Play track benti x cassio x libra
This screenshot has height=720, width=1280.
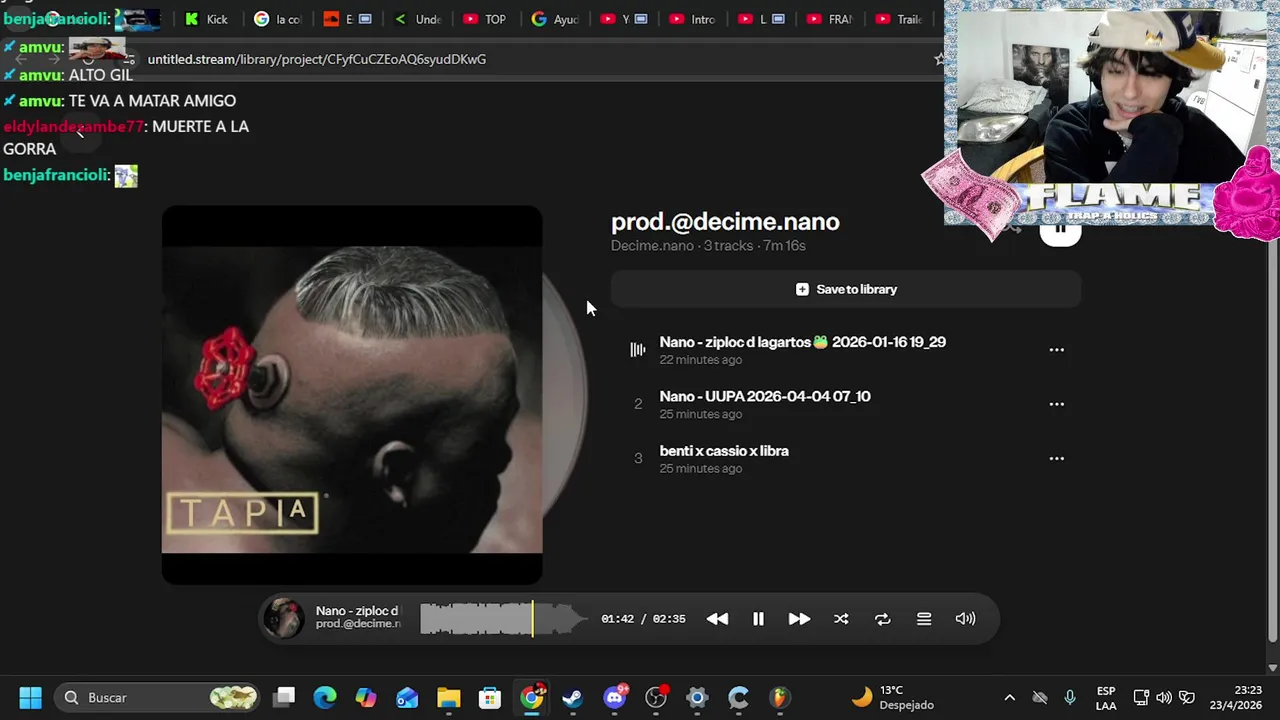[724, 451]
